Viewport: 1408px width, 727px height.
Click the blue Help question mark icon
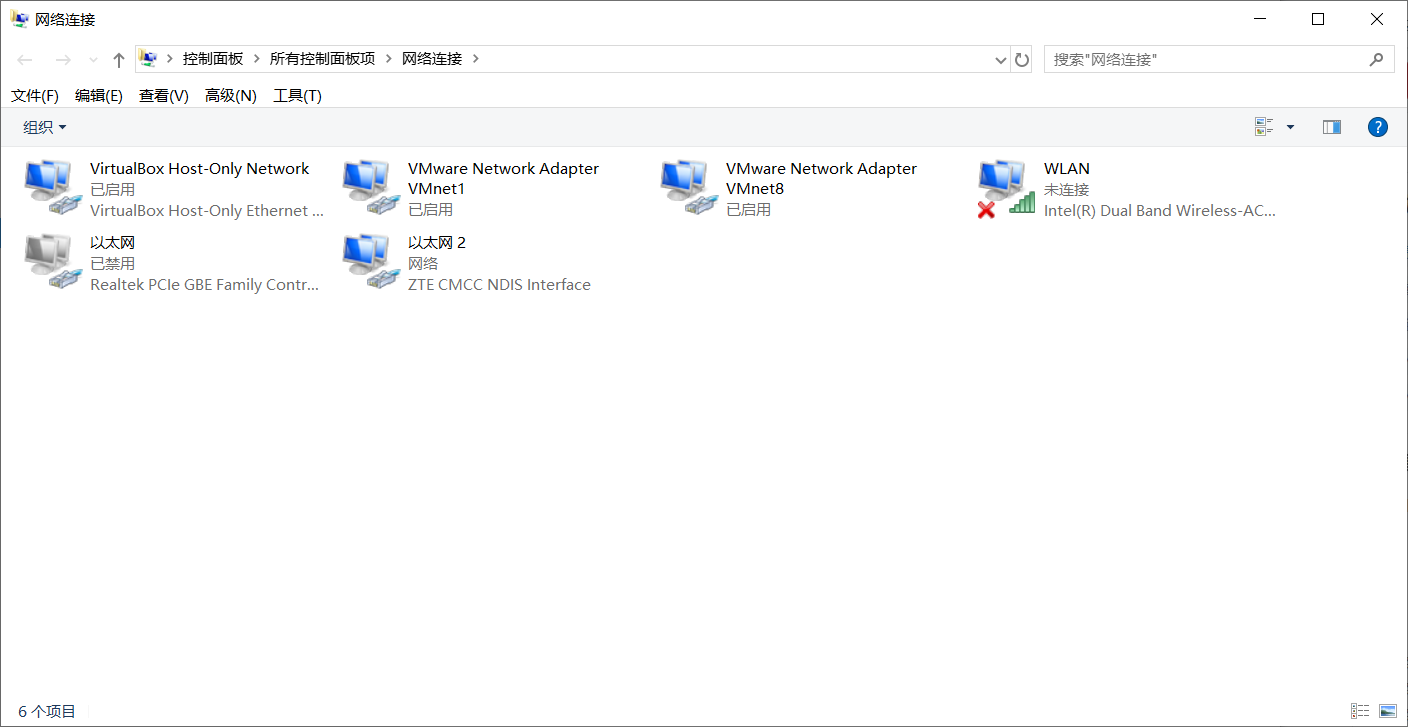(x=1378, y=126)
